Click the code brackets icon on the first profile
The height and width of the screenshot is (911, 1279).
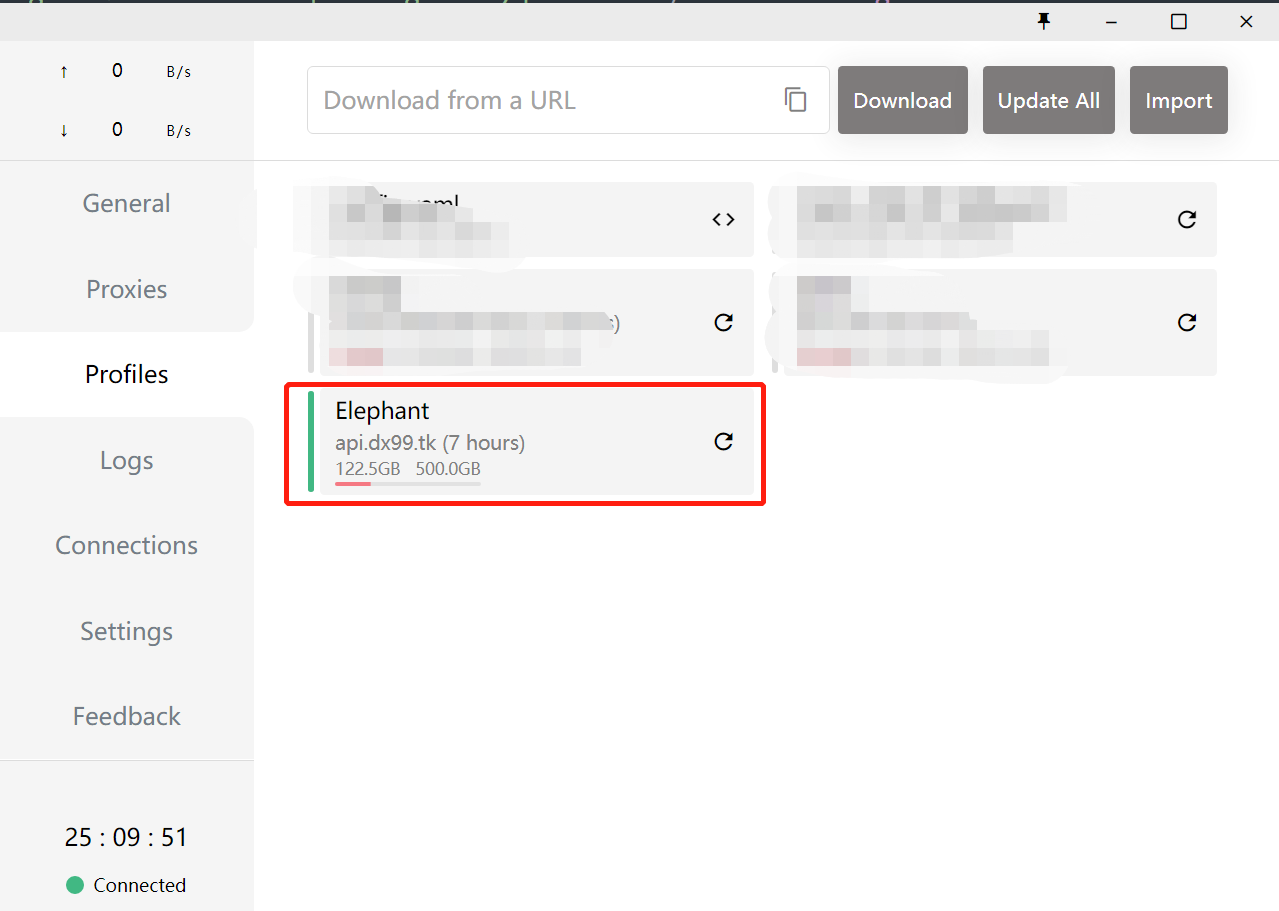[723, 220]
